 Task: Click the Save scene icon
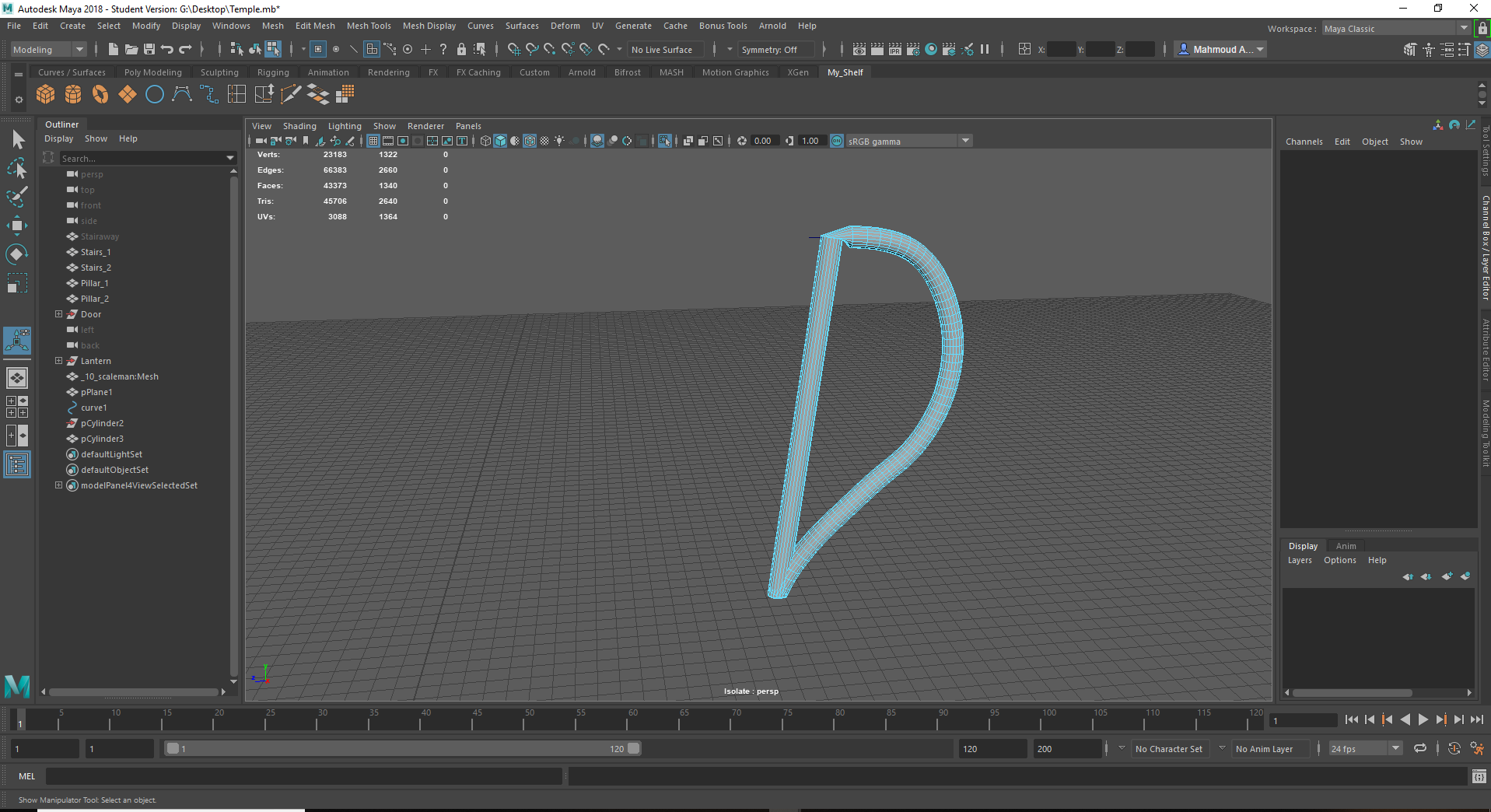tap(149, 49)
